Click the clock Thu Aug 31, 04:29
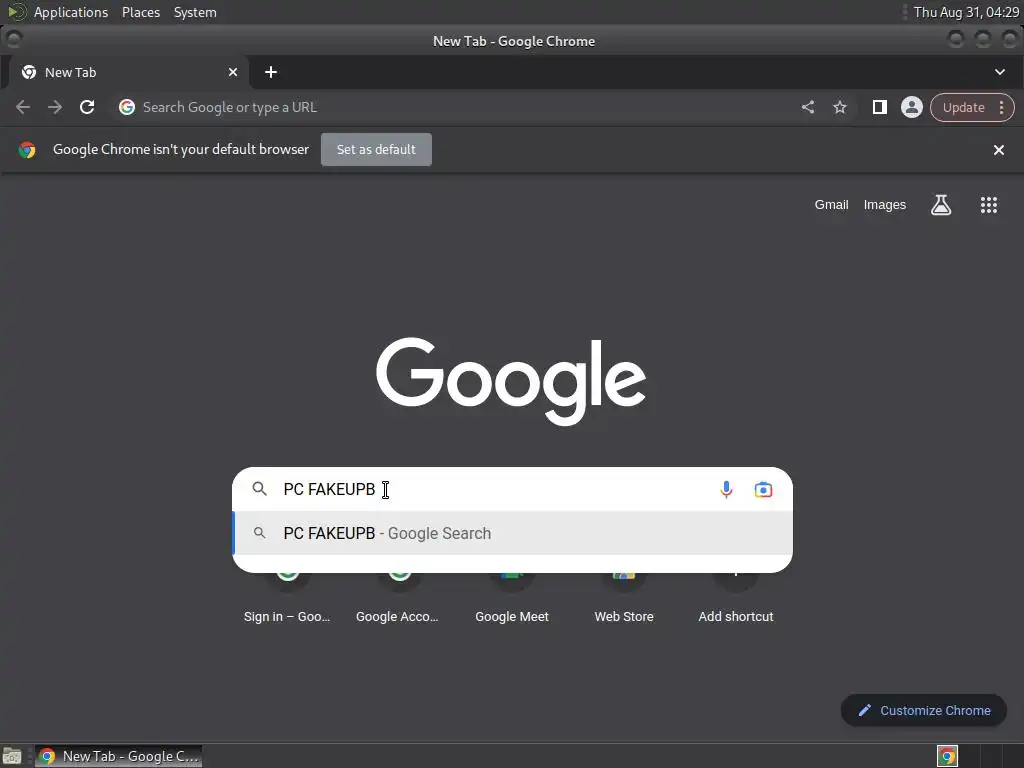 coord(966,12)
